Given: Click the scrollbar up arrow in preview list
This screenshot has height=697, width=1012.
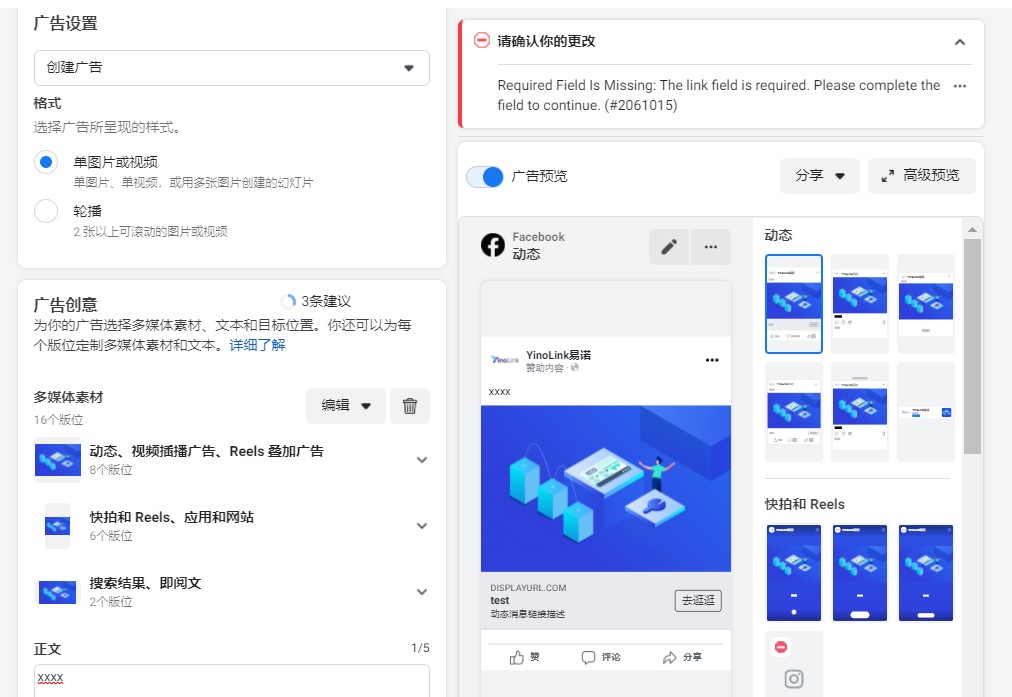Looking at the screenshot, I should [972, 230].
